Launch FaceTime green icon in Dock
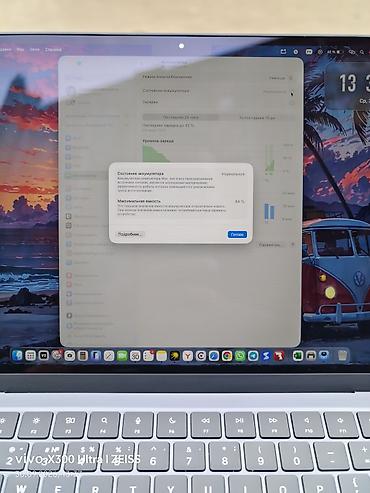The width and height of the screenshot is (370, 493). click(x=122, y=356)
